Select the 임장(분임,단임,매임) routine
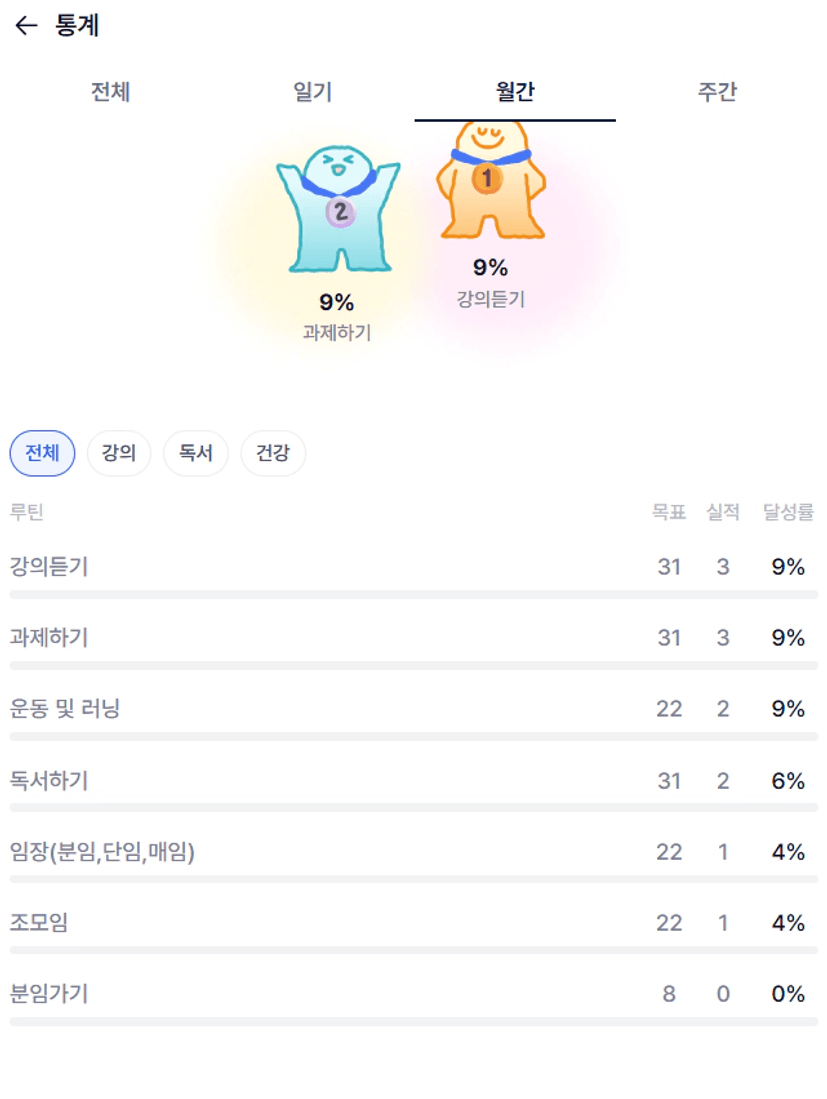The height and width of the screenshot is (1099, 827). 102,852
